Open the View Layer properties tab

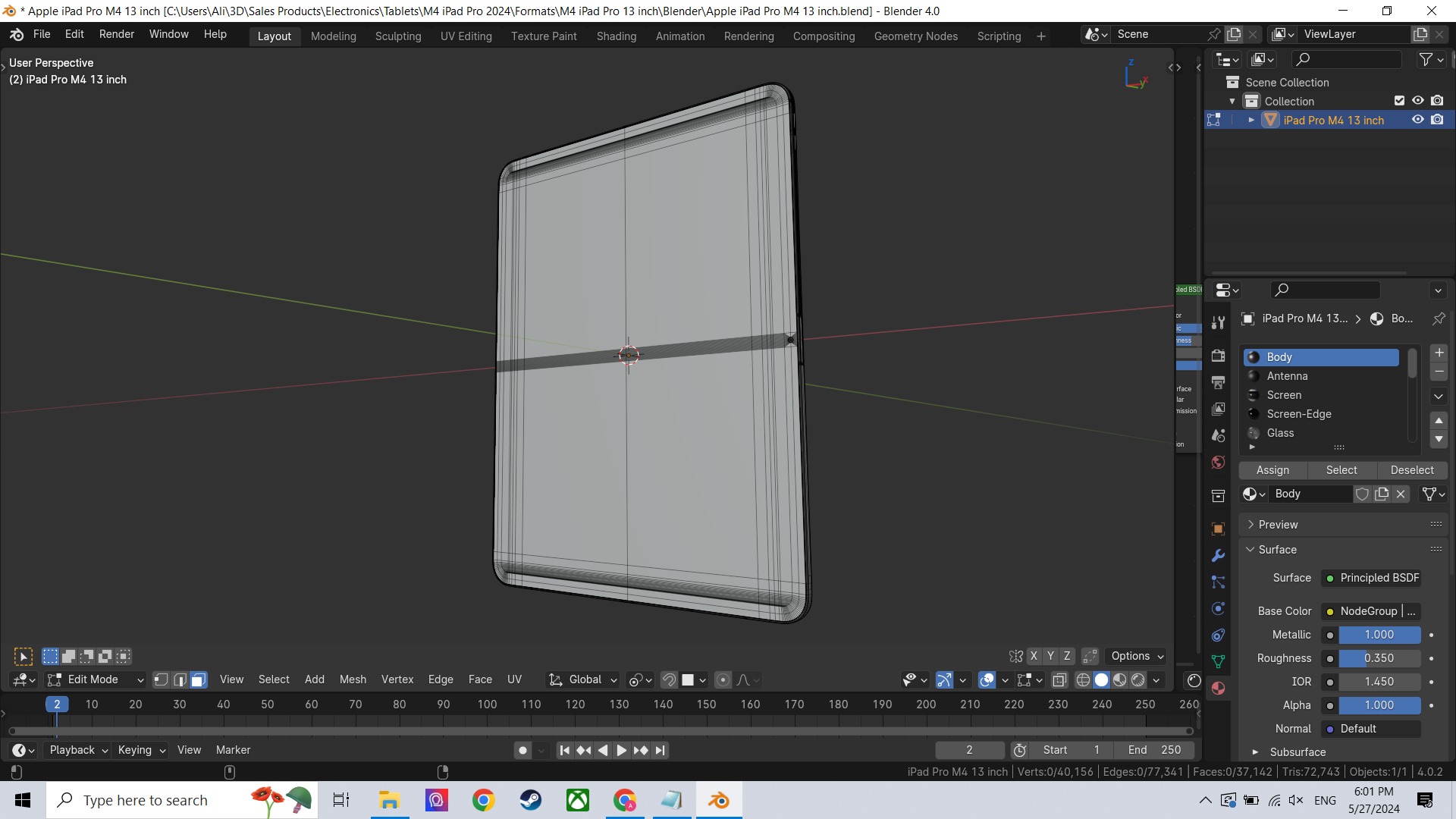click(1218, 409)
